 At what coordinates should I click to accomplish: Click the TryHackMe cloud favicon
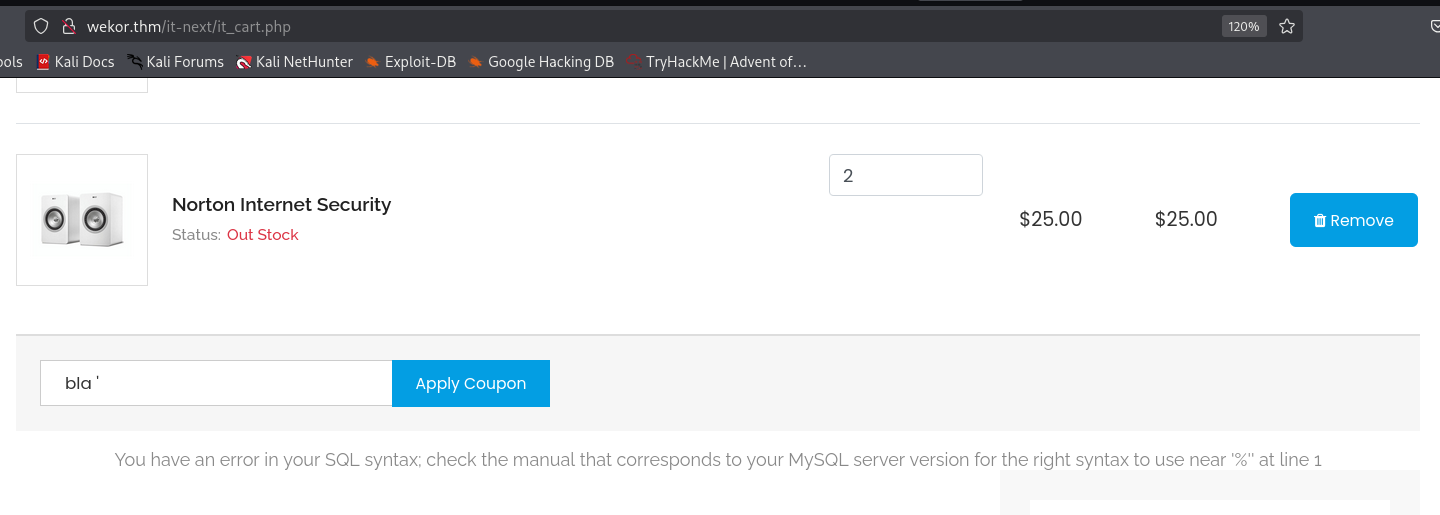[x=634, y=62]
